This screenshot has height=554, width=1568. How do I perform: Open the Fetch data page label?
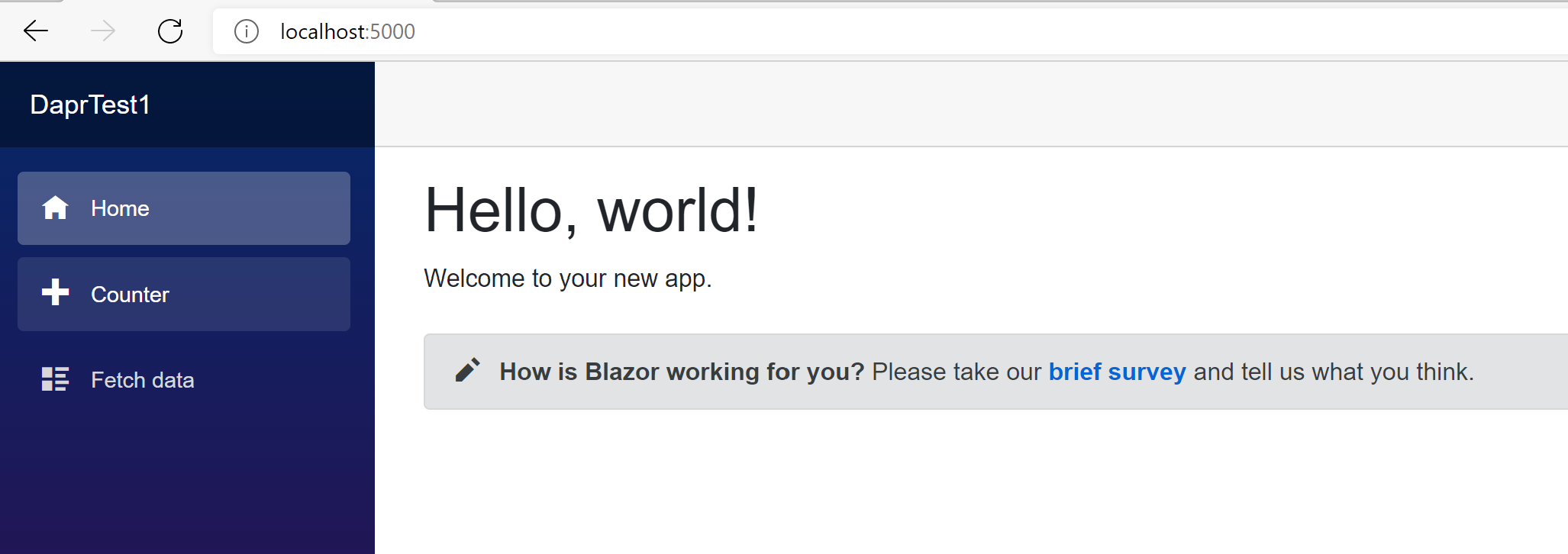(x=143, y=380)
